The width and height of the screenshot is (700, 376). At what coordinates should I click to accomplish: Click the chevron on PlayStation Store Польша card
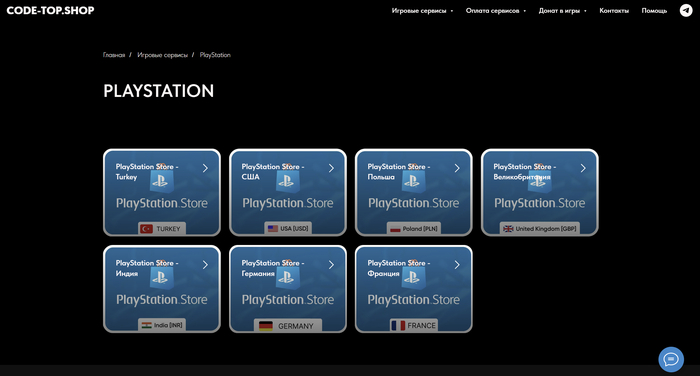[457, 168]
